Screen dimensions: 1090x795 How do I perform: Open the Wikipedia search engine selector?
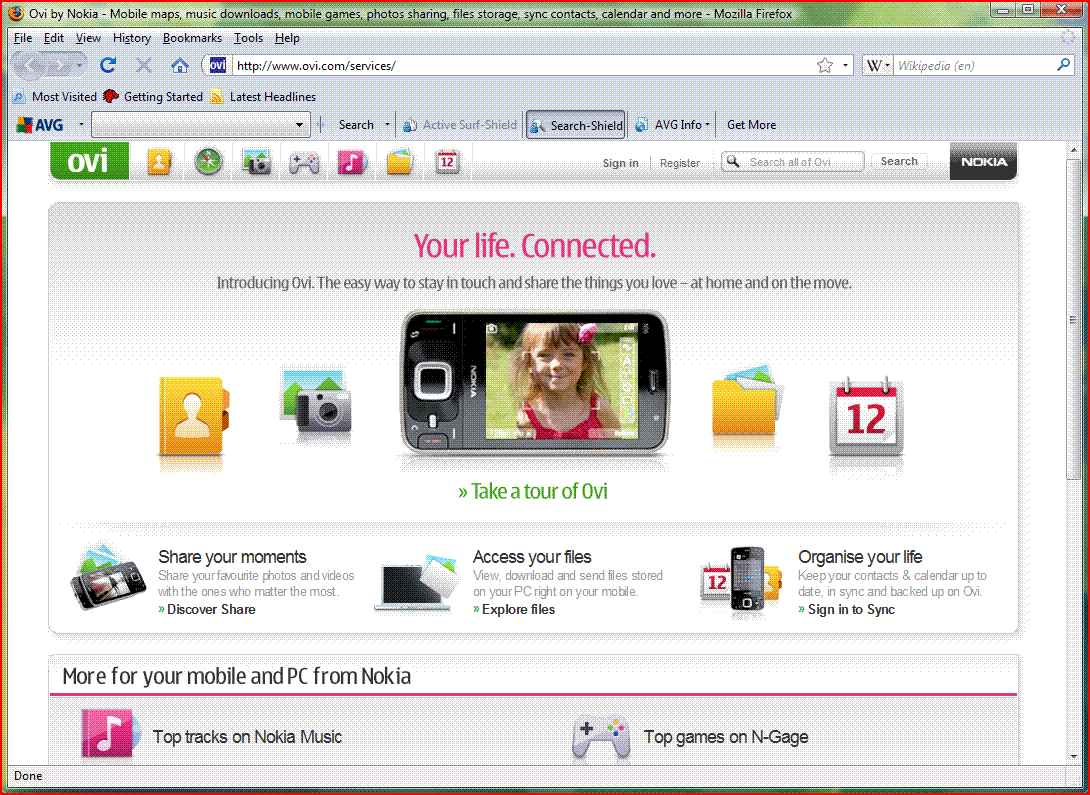tap(877, 65)
